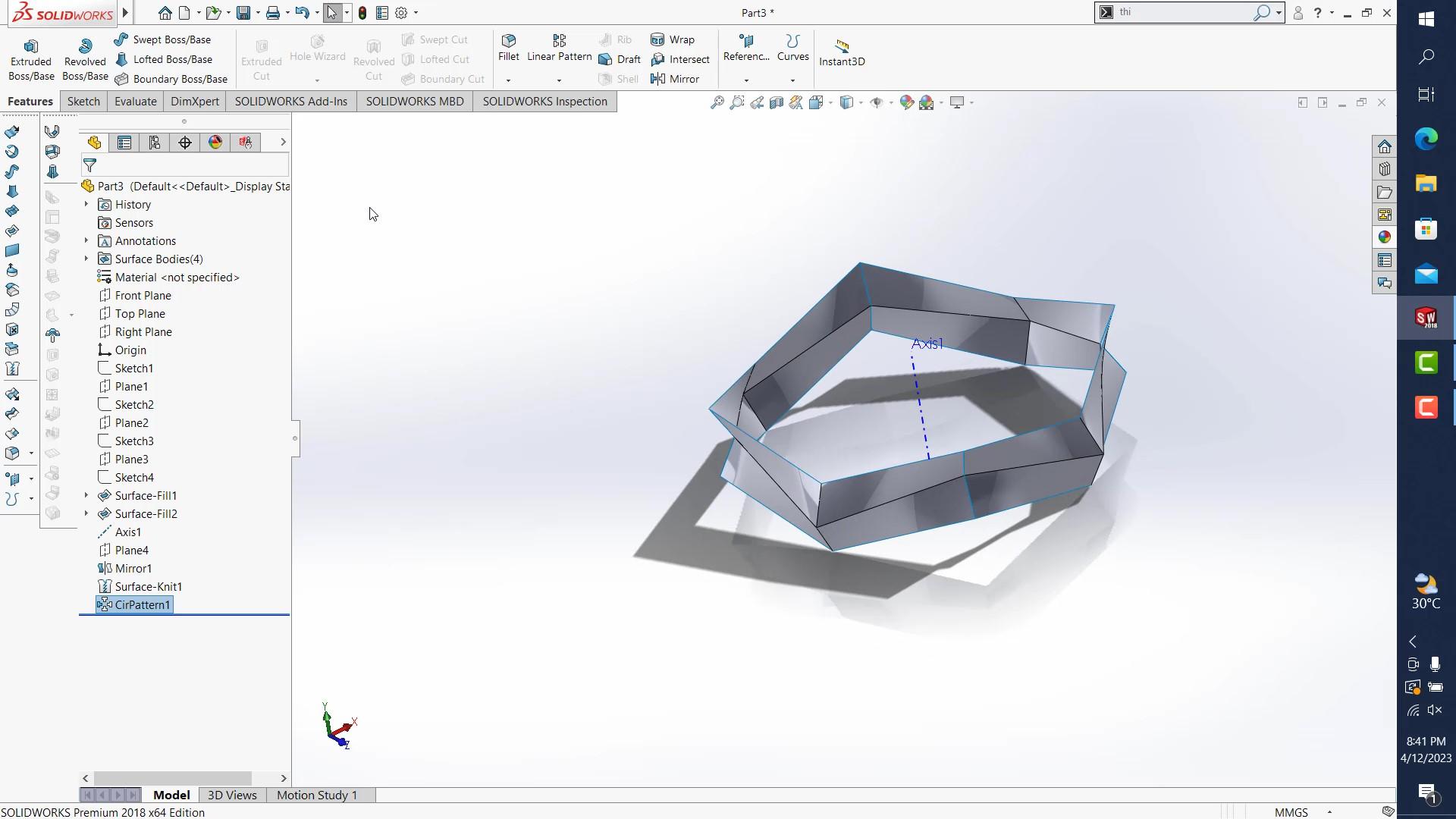The height and width of the screenshot is (819, 1456).
Task: Click the Edit Appearance icon
Action: [x=906, y=102]
